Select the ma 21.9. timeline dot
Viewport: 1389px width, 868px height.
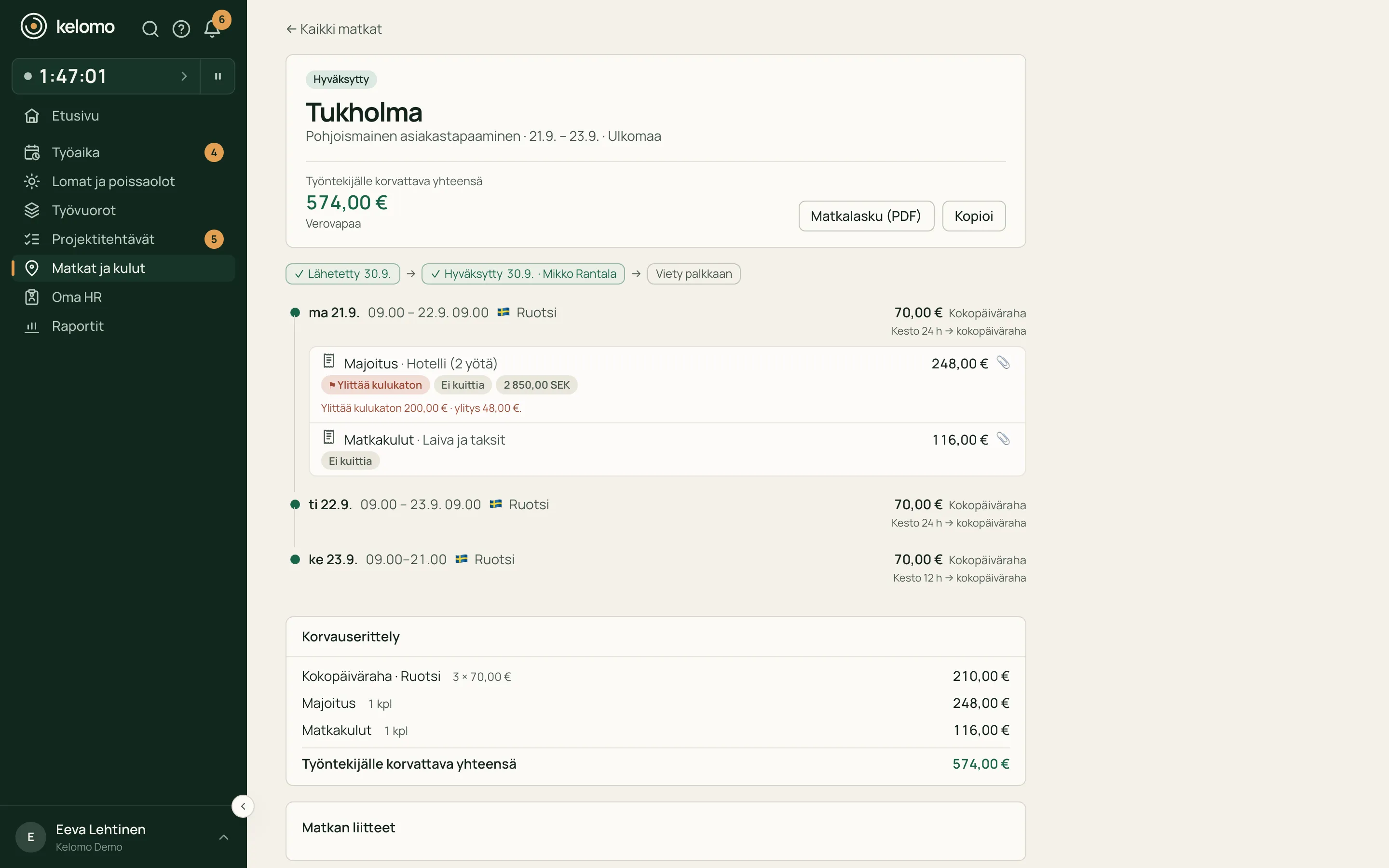tap(295, 313)
